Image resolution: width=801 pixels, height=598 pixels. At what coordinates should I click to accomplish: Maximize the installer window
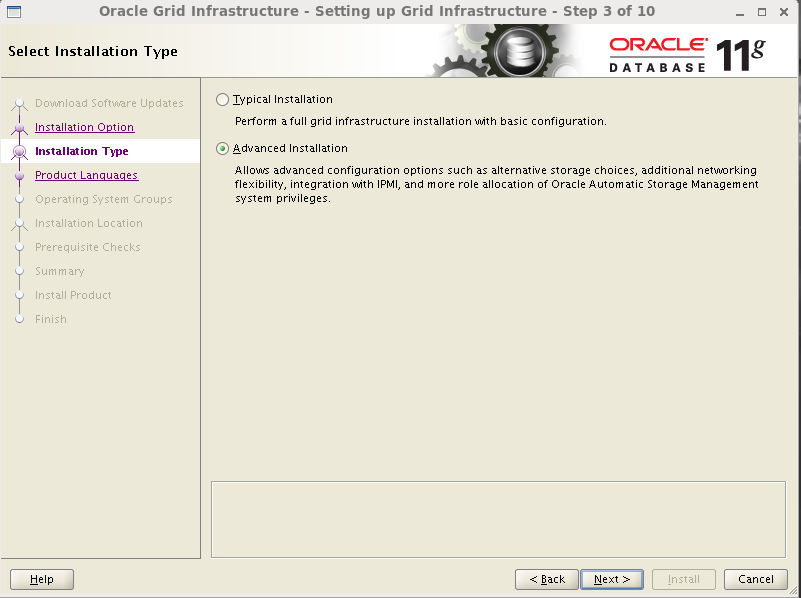(x=762, y=11)
